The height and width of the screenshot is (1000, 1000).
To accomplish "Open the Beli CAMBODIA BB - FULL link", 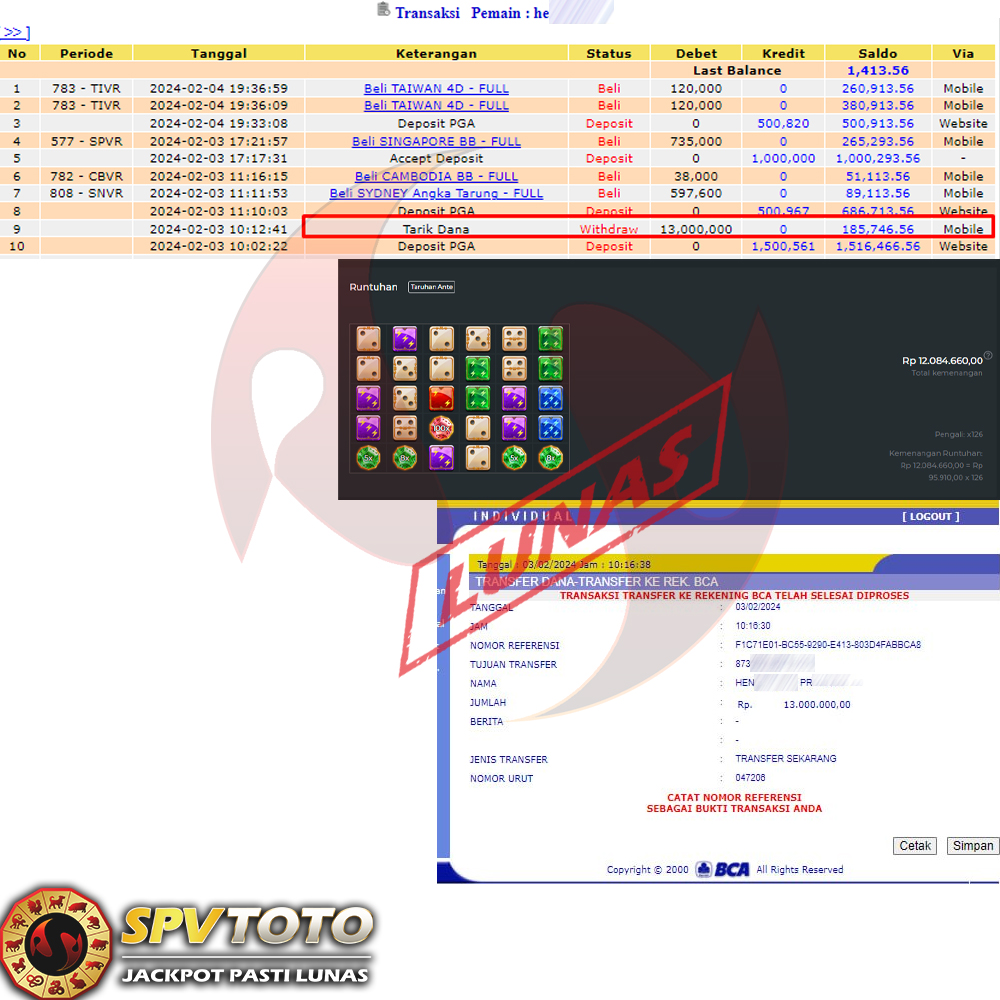I will pyautogui.click(x=436, y=176).
